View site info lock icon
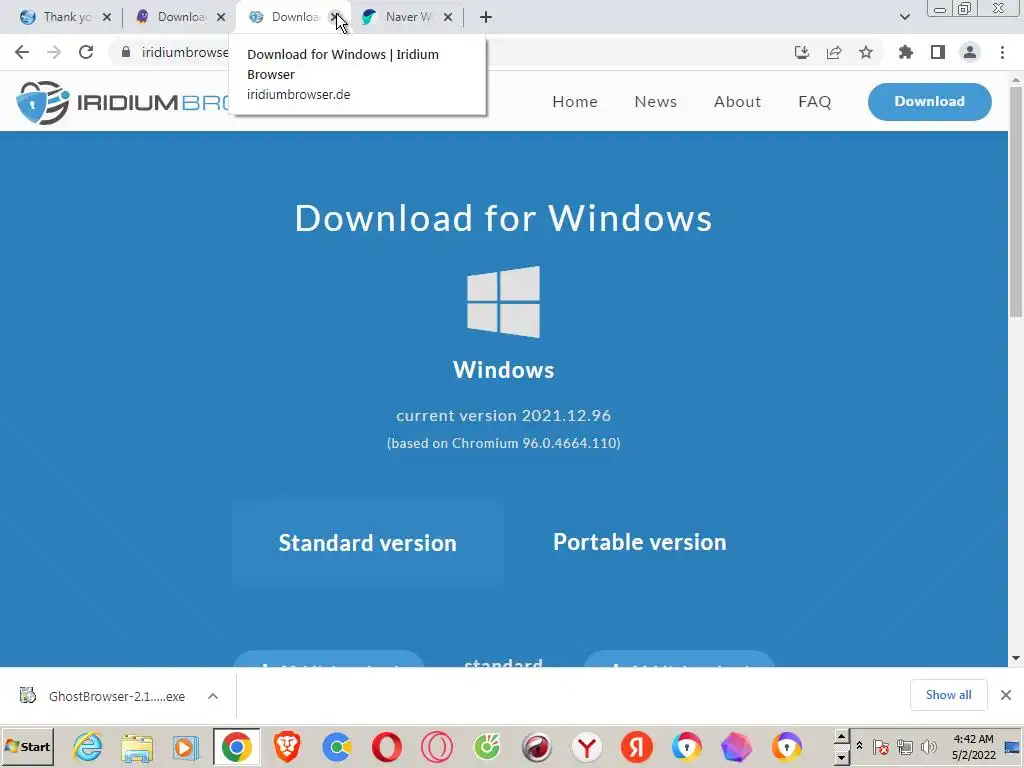 click(126, 52)
